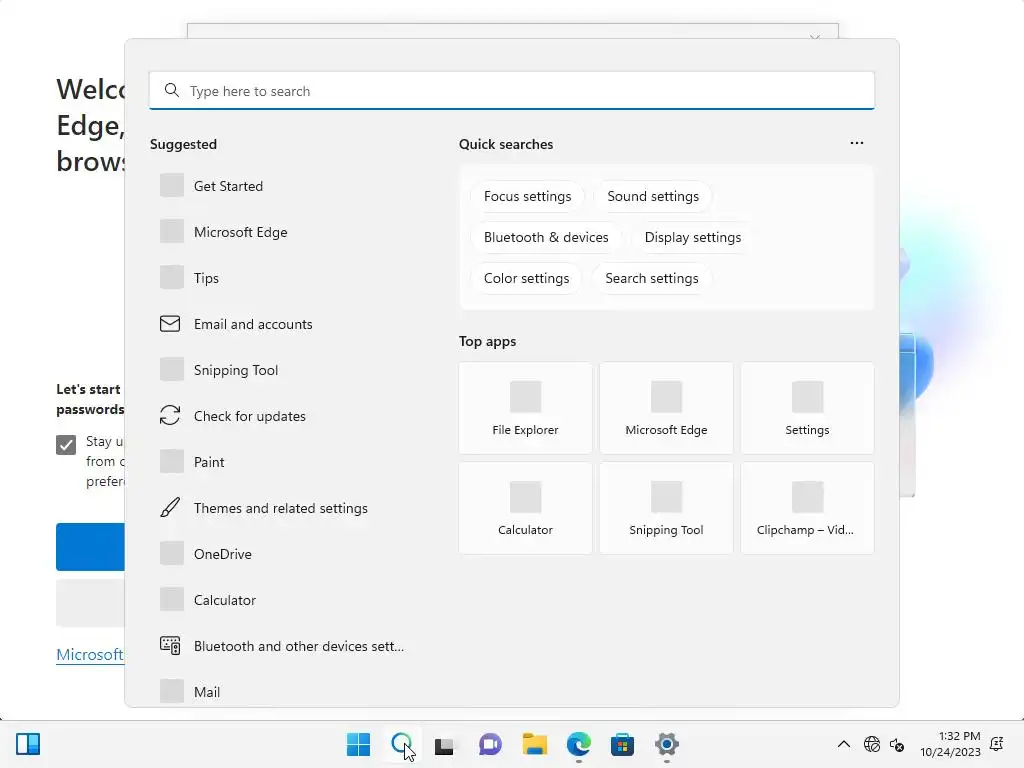Click the network status tray icon
This screenshot has height=768, width=1024.
(x=872, y=744)
